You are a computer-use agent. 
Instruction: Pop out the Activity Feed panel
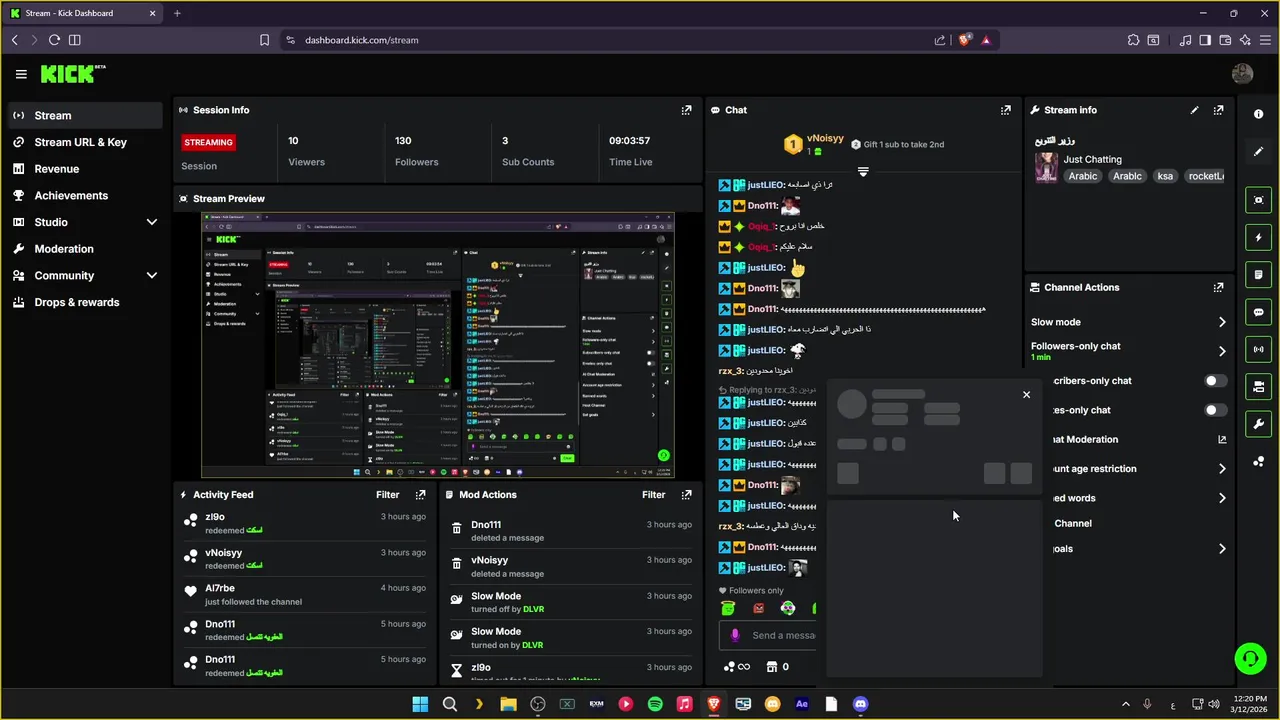[x=420, y=495]
